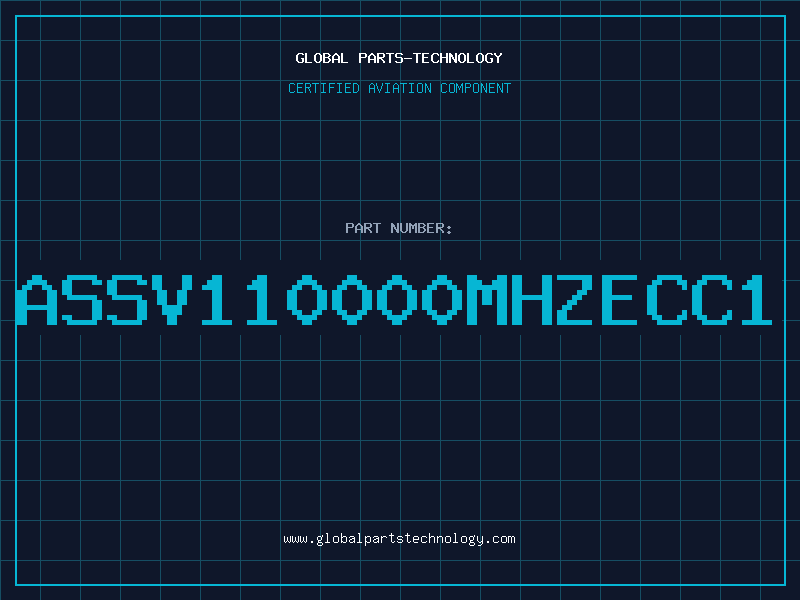The image size is (800, 600).
Task: Open the www.globalpartstechnology.com link
Action: click(399, 539)
